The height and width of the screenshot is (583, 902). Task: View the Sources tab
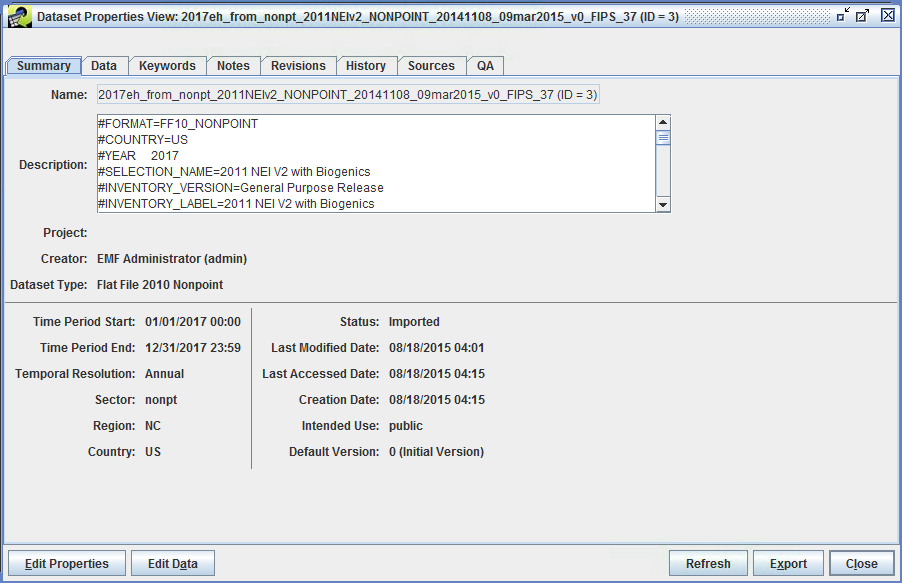pyautogui.click(x=431, y=65)
